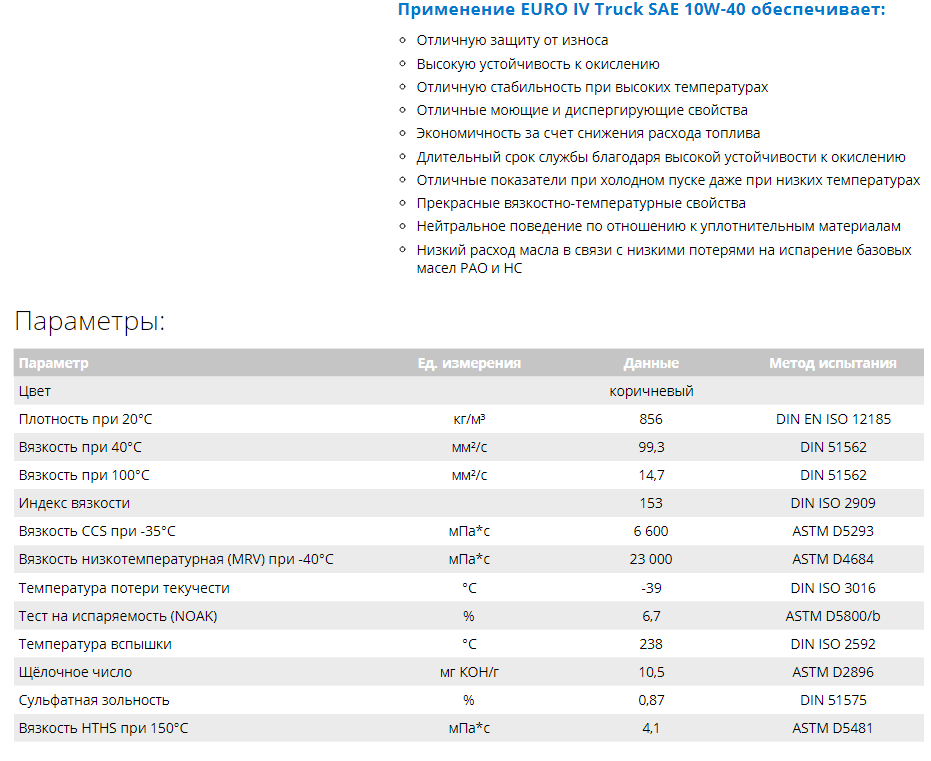Click the method 'DIN ISO 2909'

point(833,503)
